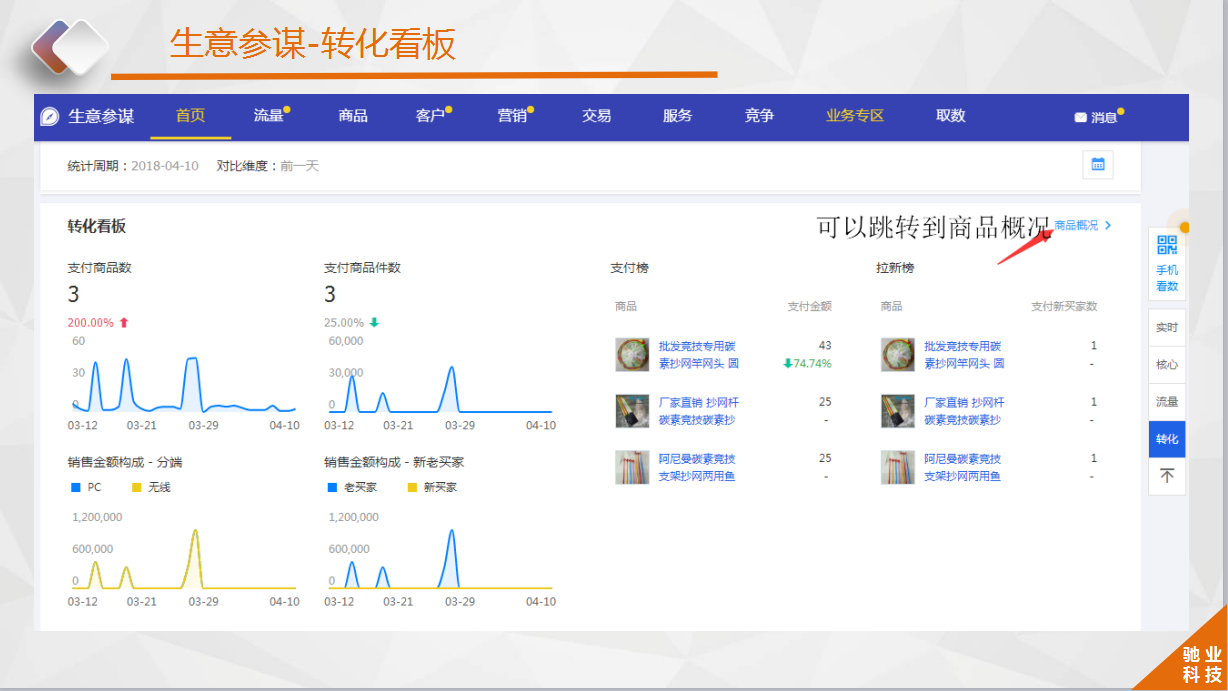This screenshot has width=1228, height=691.
Task: Toggle the PC legend blue square
Action: 75,488
